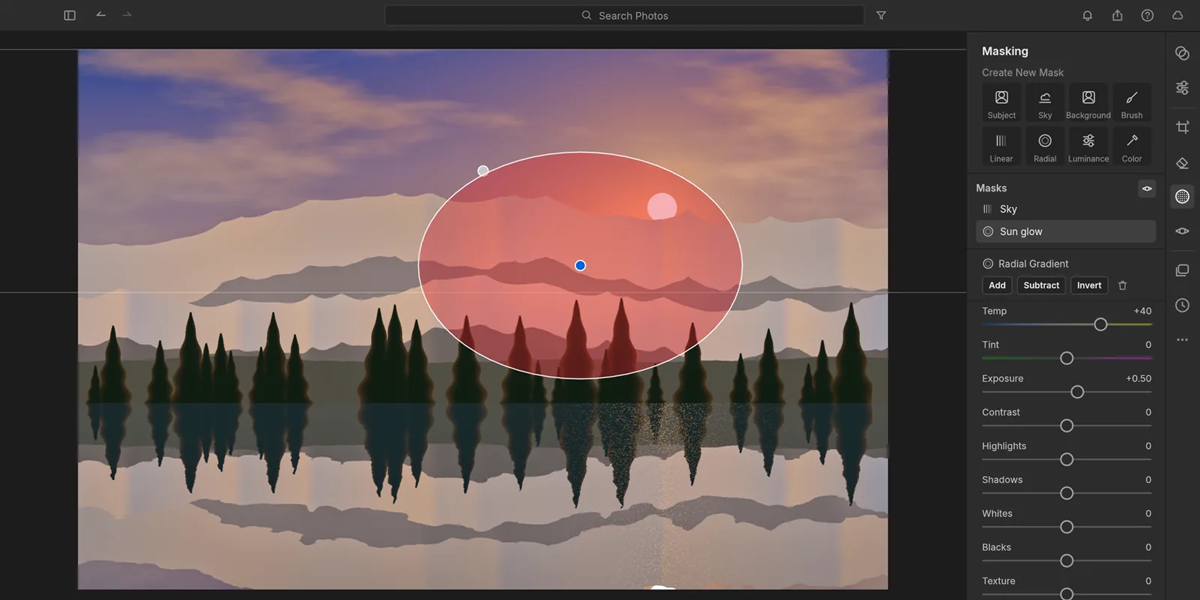Click the share icon in top bar

1117,15
